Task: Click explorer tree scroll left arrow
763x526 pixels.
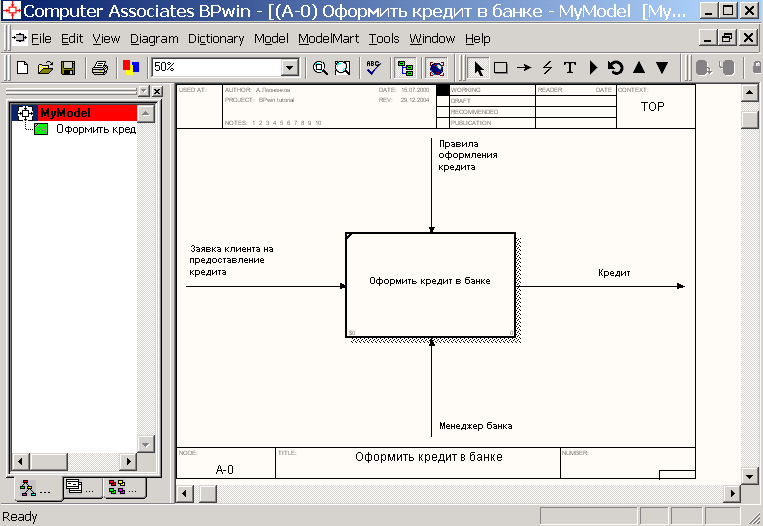Action: (x=20, y=461)
